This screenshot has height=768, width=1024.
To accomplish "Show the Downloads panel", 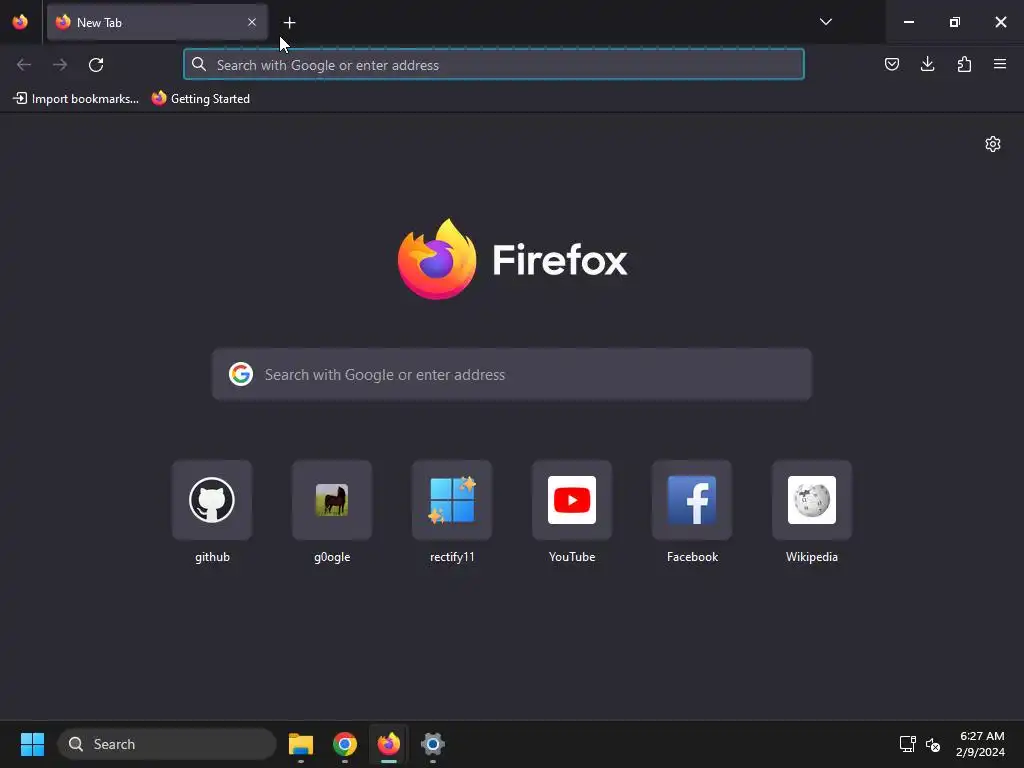I will point(927,64).
